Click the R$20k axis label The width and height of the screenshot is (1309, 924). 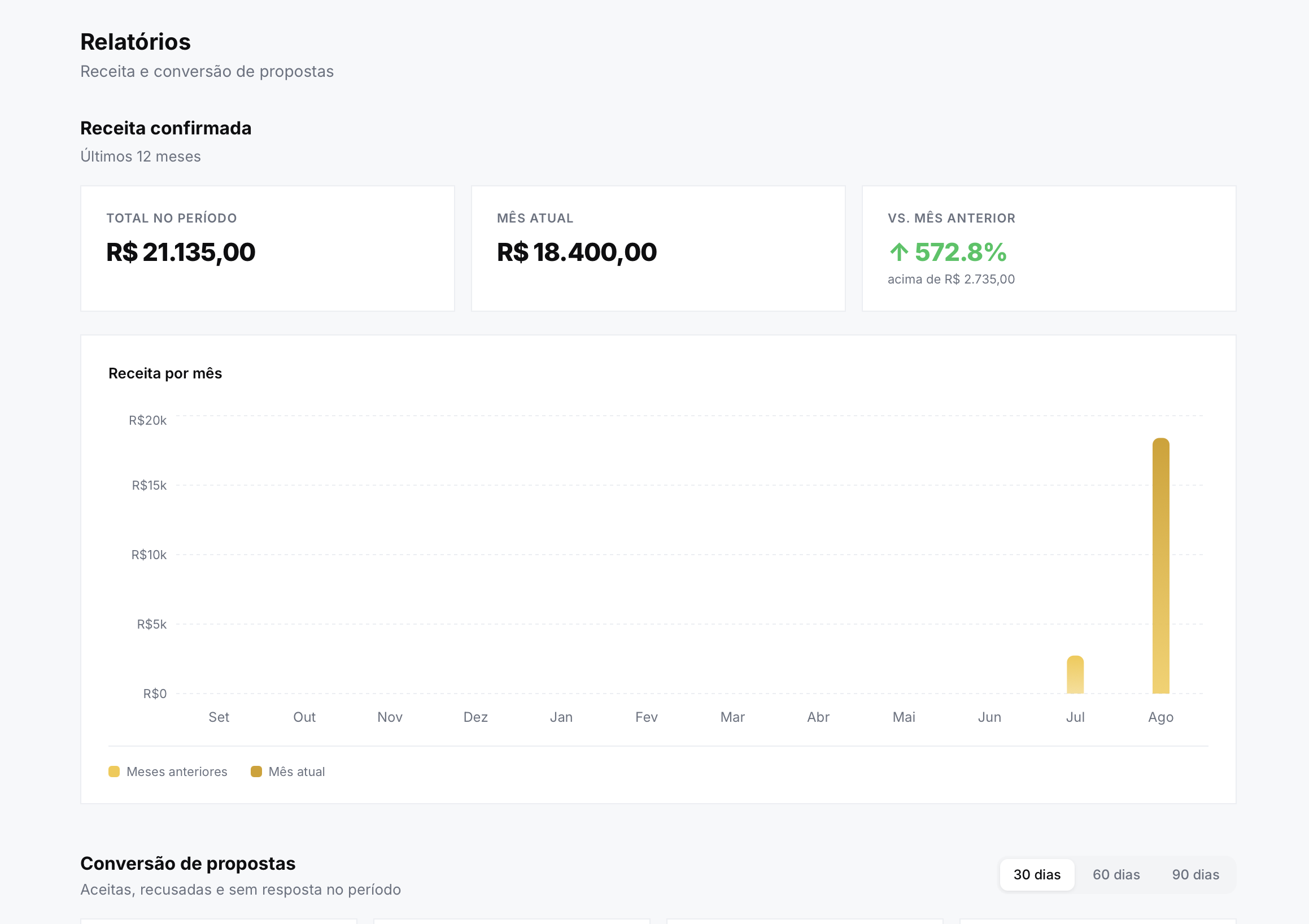tap(147, 421)
